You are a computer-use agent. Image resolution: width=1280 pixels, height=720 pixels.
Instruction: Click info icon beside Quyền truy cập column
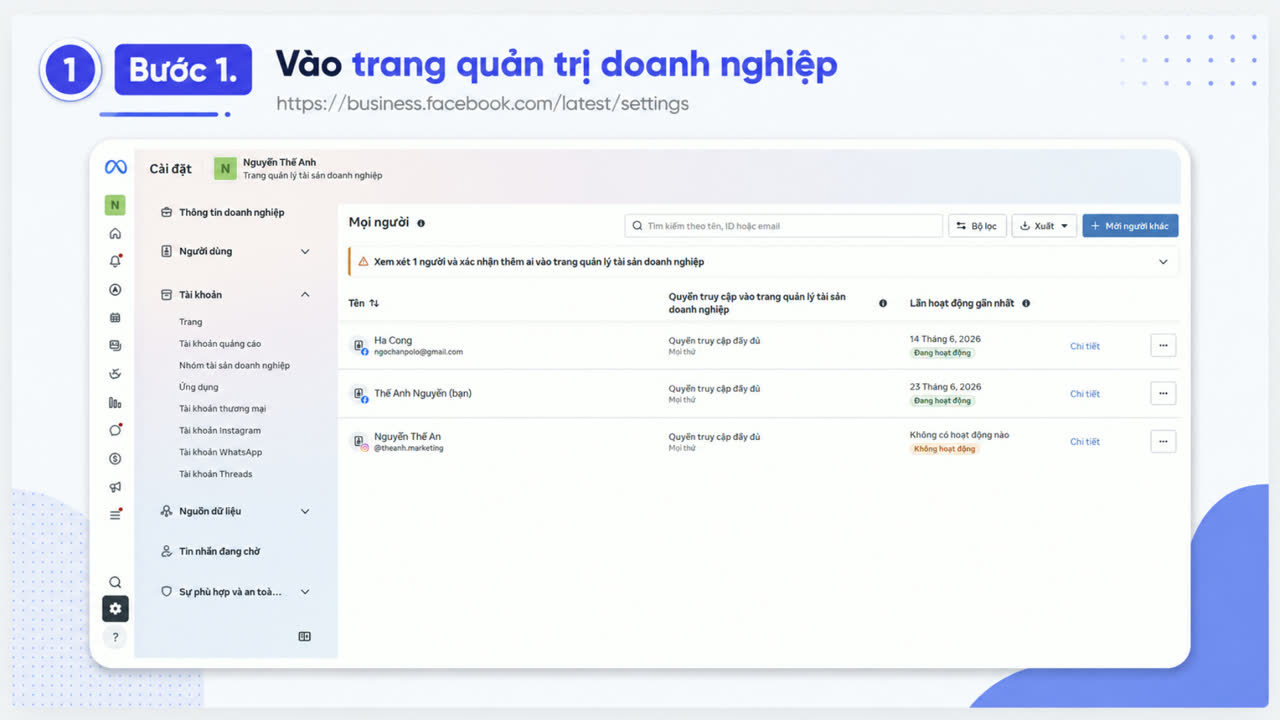pyautogui.click(x=882, y=303)
